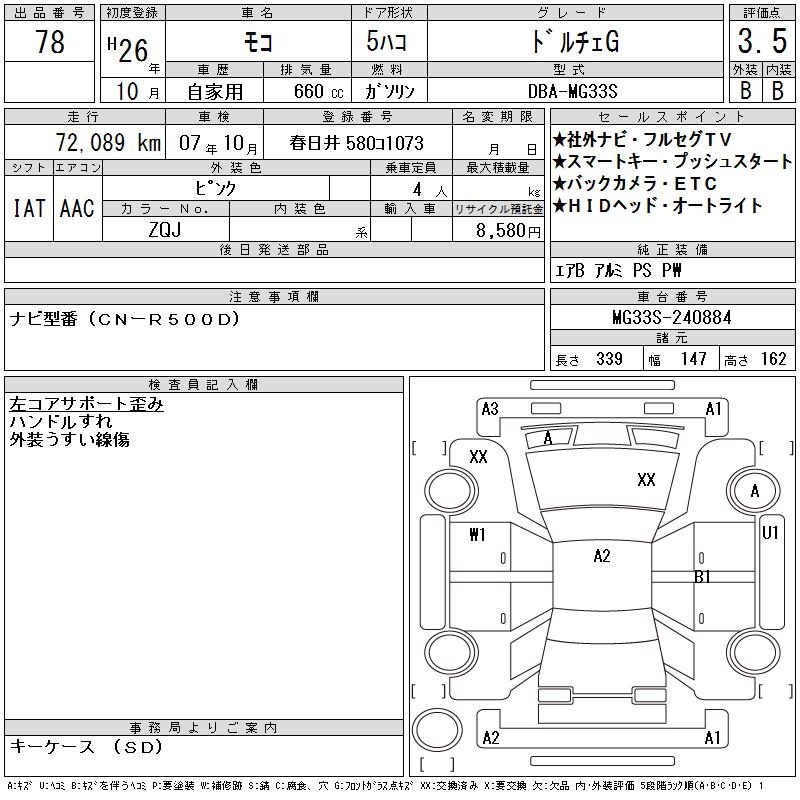This screenshot has height=800, width=800.
Task: Click the B1 damage mark on the door
Action: point(702,576)
